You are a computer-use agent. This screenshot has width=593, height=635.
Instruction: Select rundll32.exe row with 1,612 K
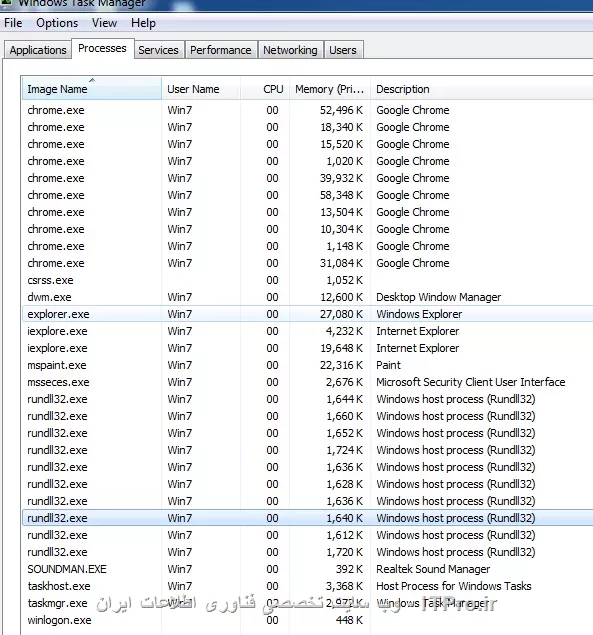coord(308,535)
